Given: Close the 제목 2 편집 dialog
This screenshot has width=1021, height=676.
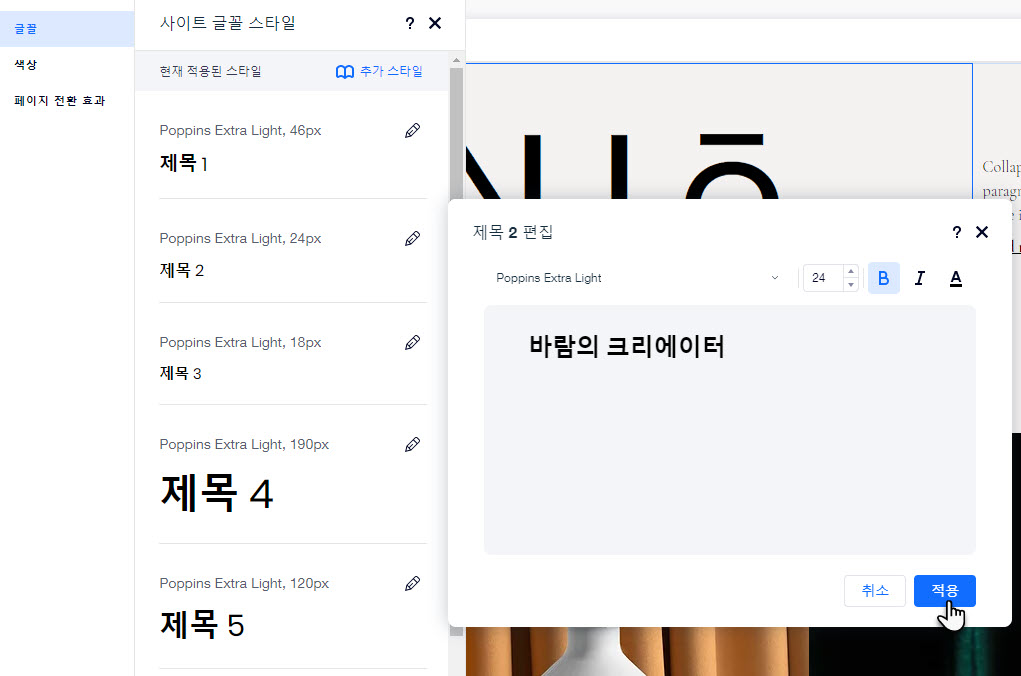Looking at the screenshot, I should (982, 232).
